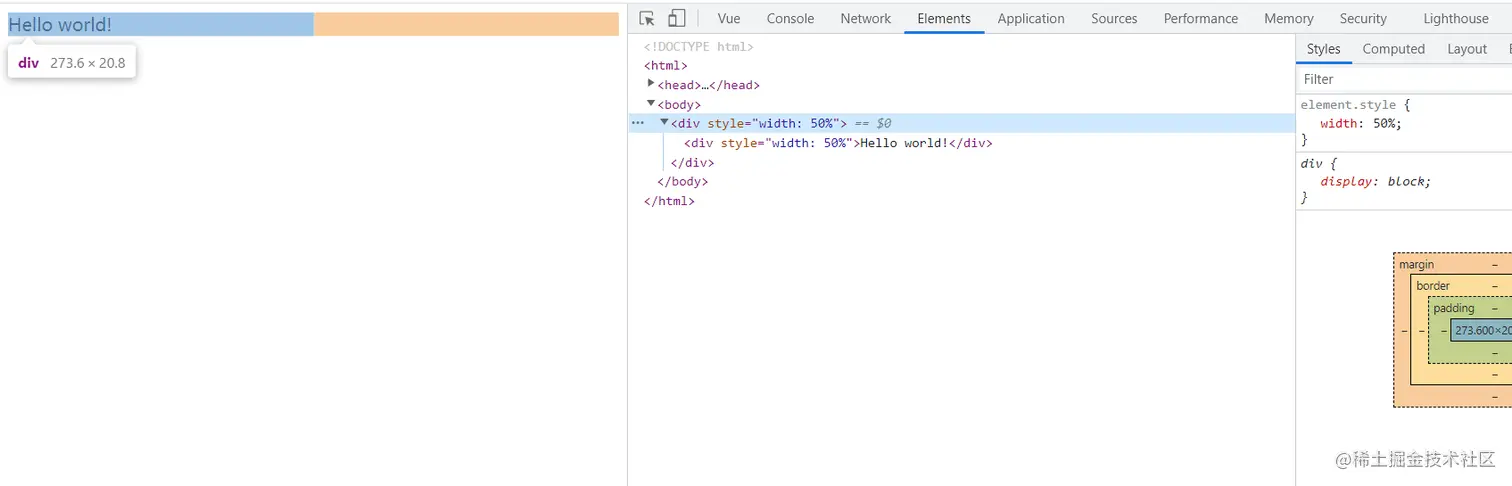This screenshot has height=486, width=1512.
Task: Select the inner div Hello world! node
Action: coord(838,143)
